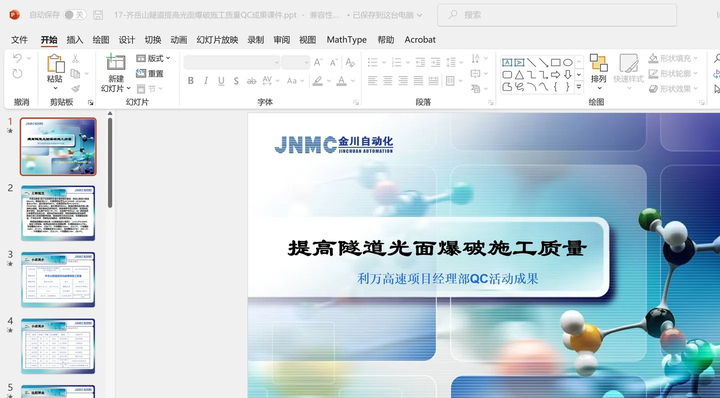Select slide 4 thumbnail
This screenshot has width=720, height=398.
[58, 346]
